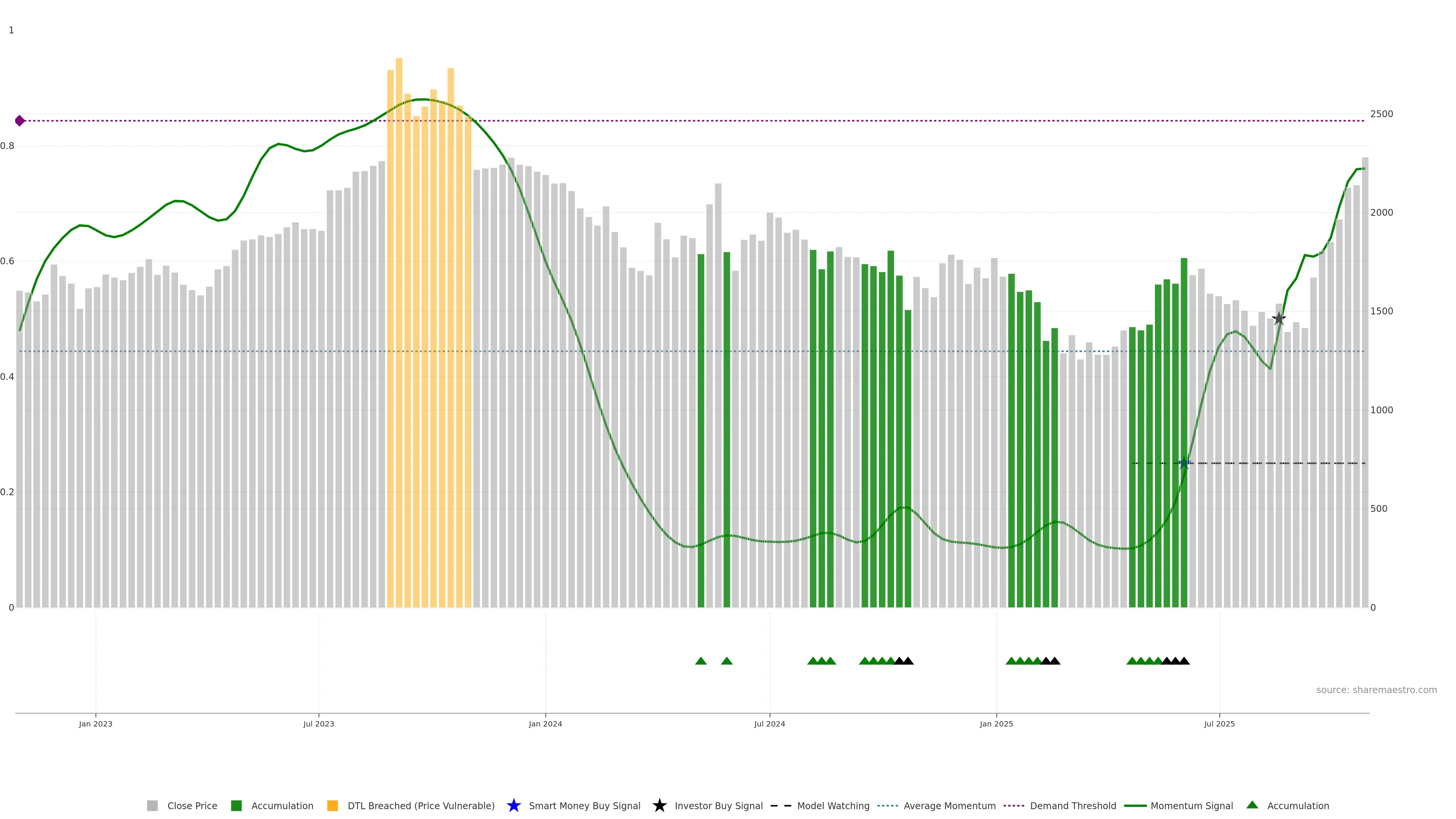Hide the Momentum Signal series via legend
Image resolution: width=1456 pixels, height=819 pixels.
1191,806
